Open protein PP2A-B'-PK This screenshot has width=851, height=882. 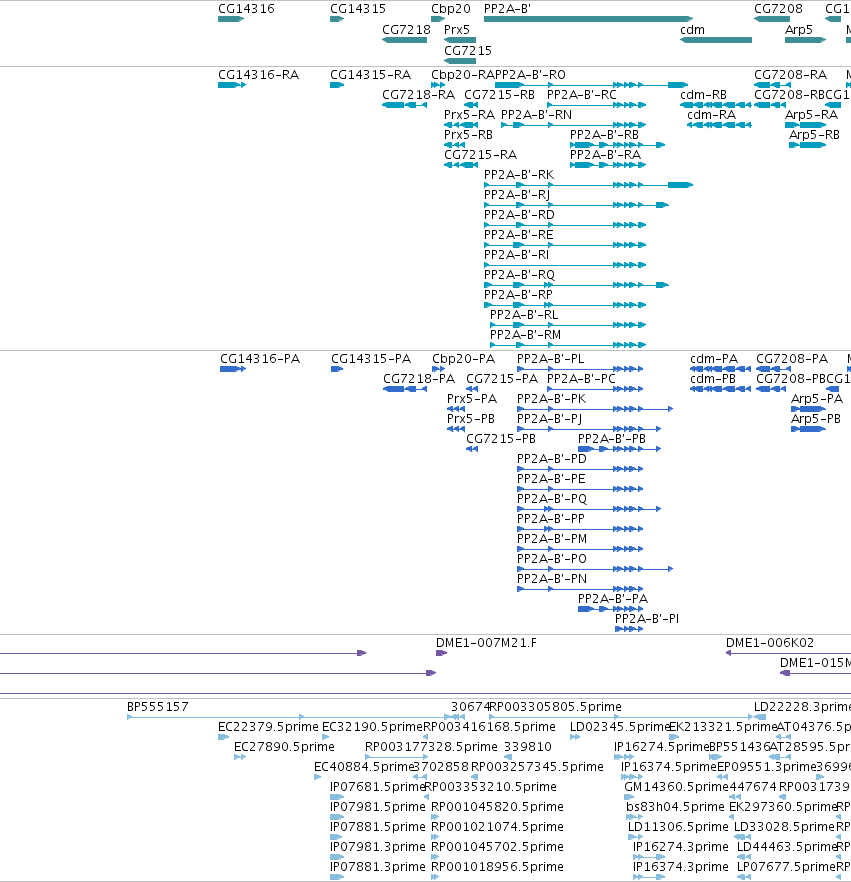tap(552, 399)
